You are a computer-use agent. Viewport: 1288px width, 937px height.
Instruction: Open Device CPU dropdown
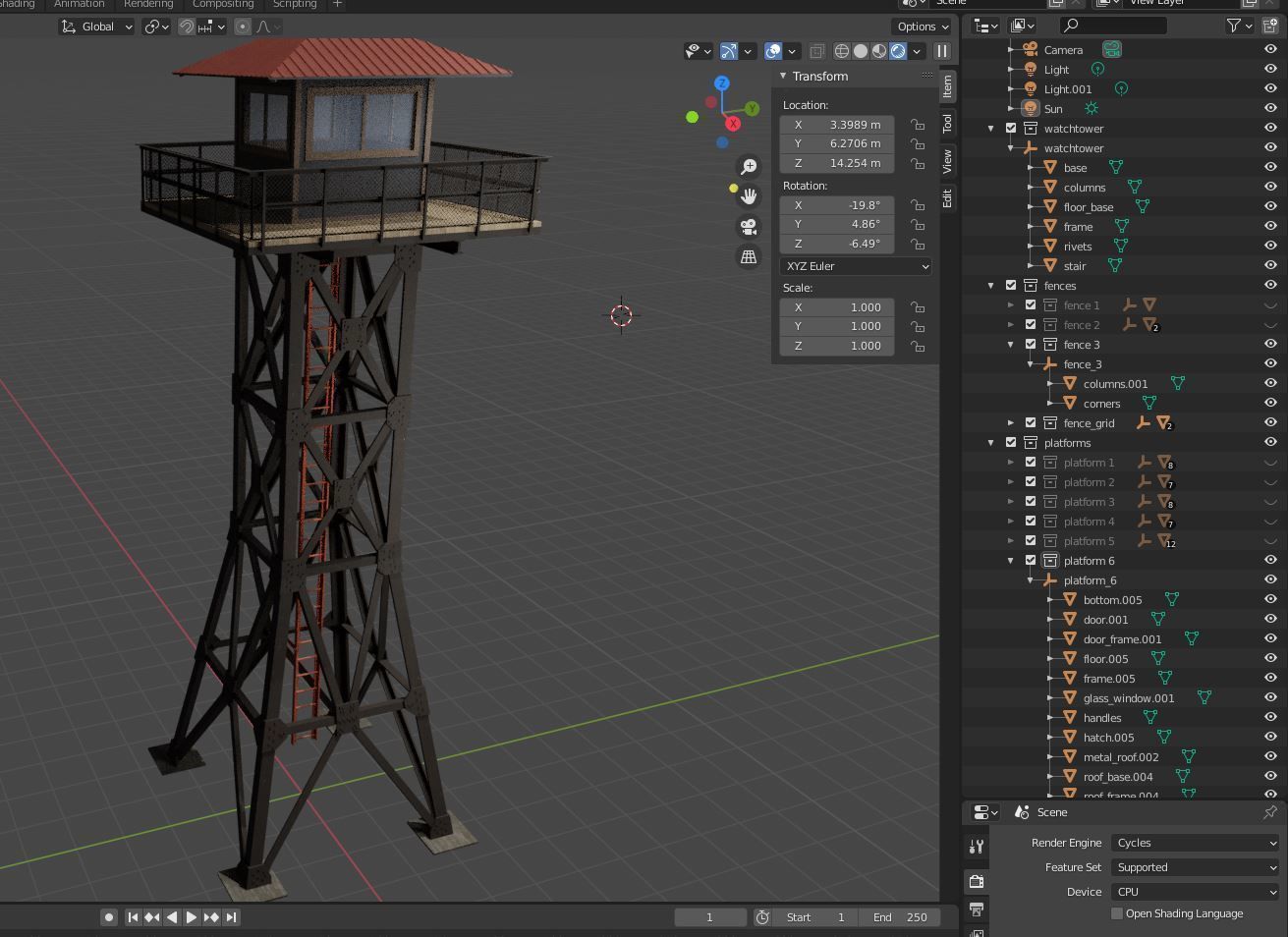pos(1195,892)
